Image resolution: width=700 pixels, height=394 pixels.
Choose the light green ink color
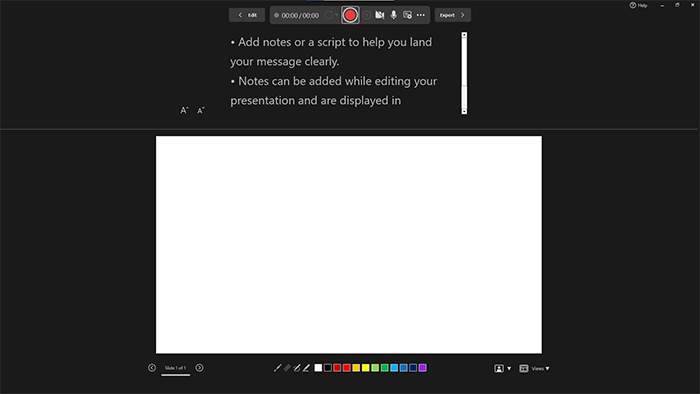[x=375, y=368]
